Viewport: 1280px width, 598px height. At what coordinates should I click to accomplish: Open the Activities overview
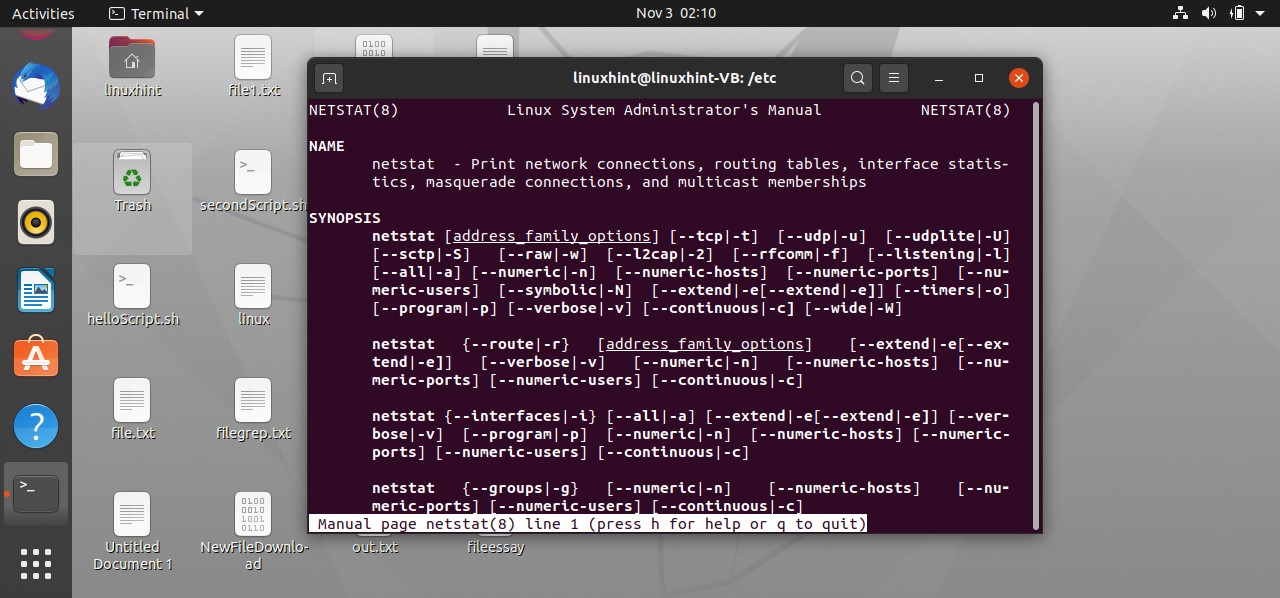click(43, 13)
